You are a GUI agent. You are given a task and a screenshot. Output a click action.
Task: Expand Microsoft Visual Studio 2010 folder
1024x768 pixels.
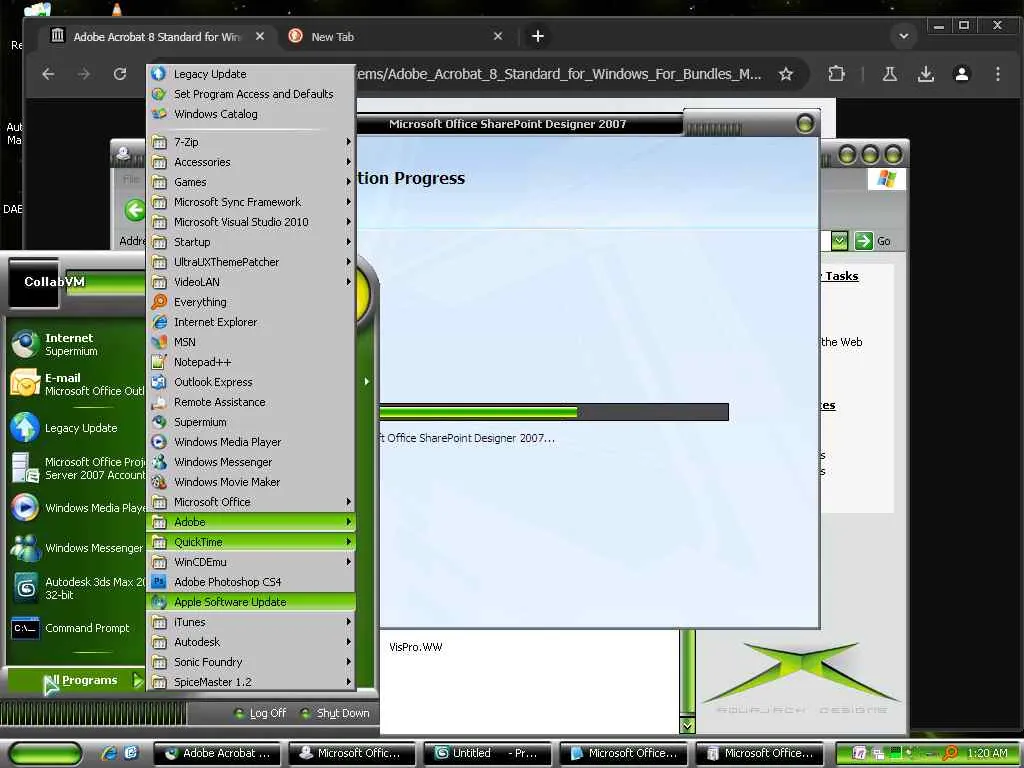pos(251,222)
